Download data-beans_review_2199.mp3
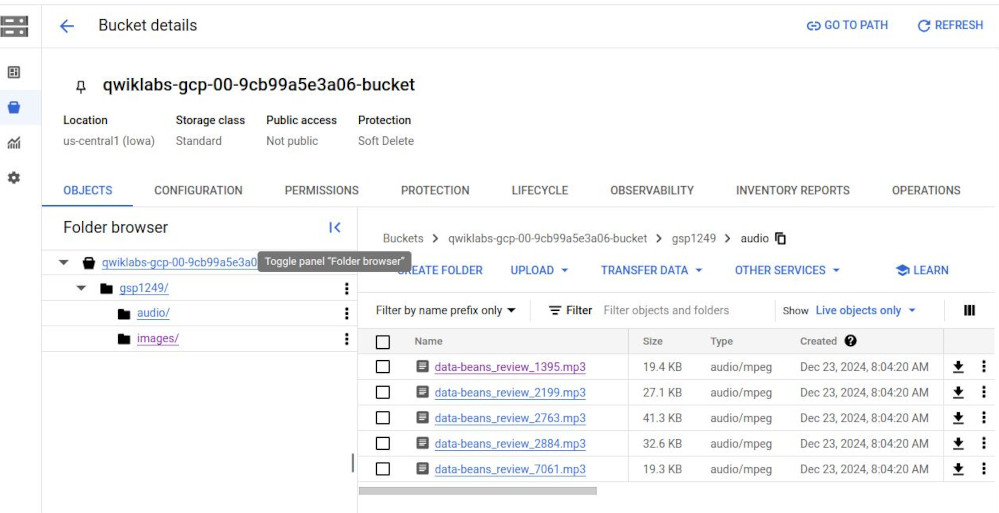 click(958, 392)
